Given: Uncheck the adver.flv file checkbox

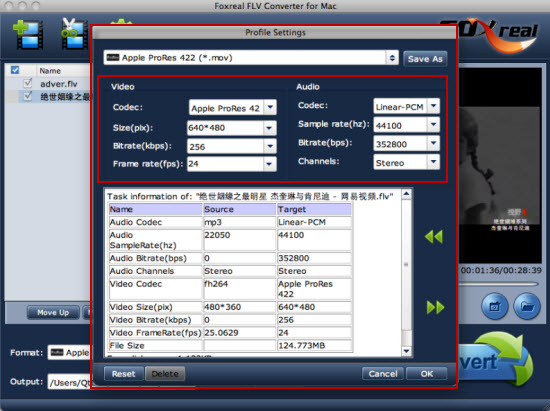Looking at the screenshot, I should 27,83.
